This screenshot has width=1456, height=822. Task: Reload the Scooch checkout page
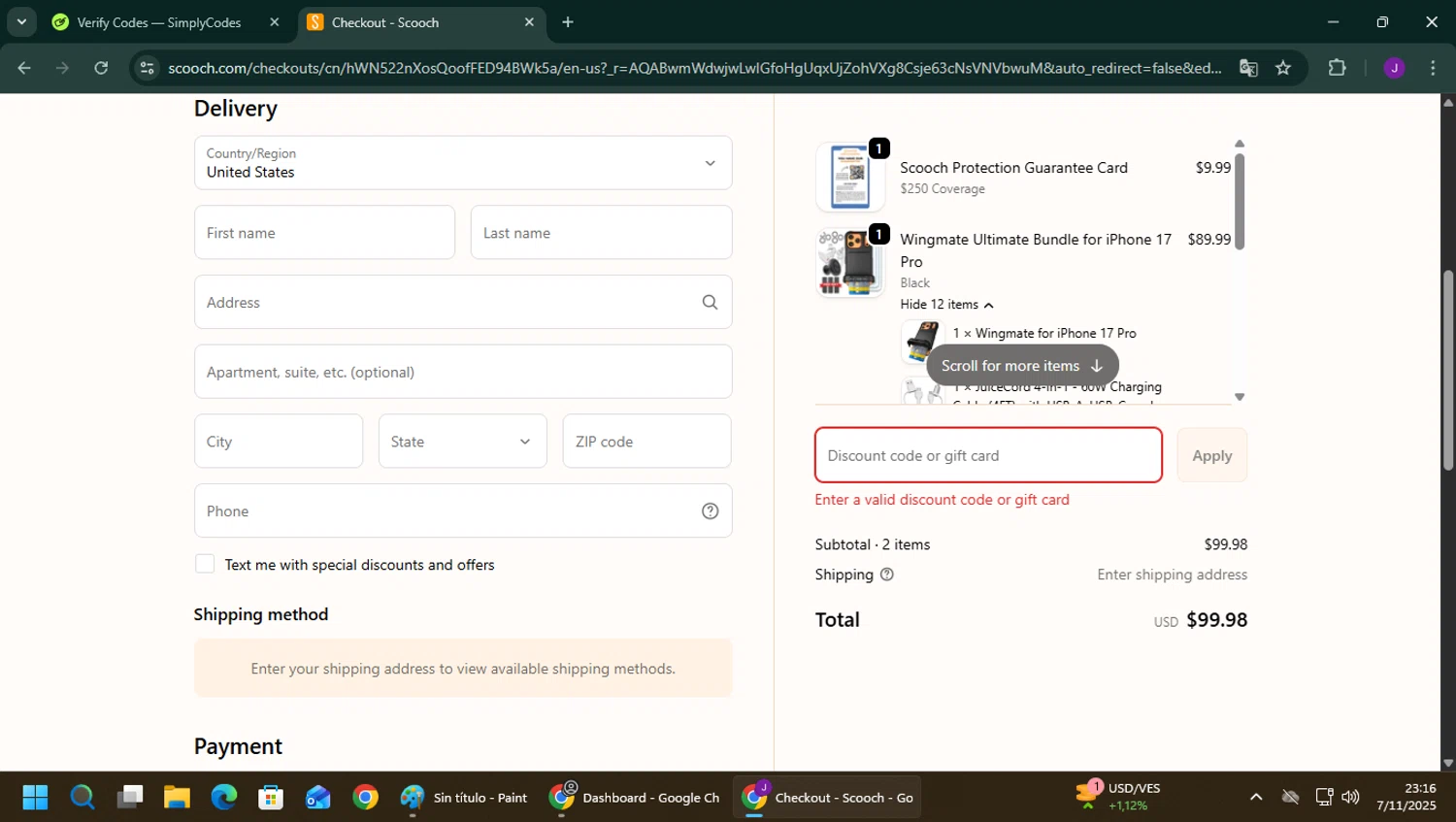[101, 68]
